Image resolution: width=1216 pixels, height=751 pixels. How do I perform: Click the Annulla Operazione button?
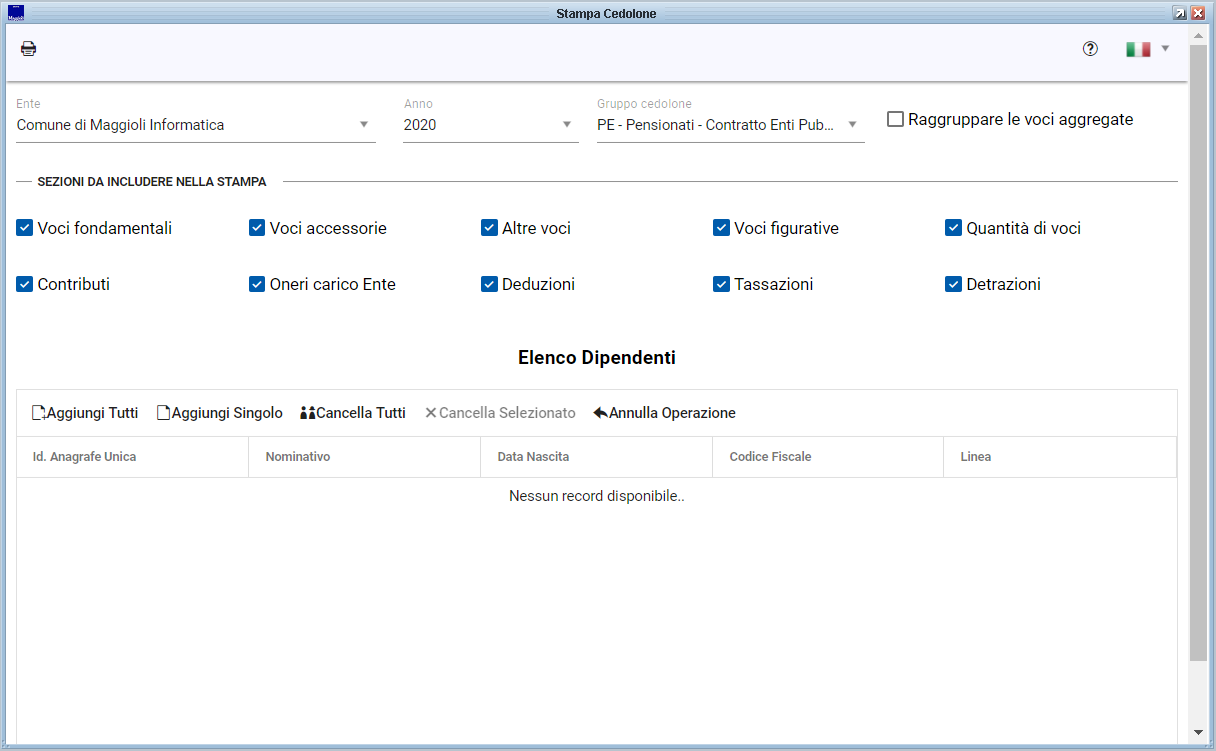click(x=664, y=413)
